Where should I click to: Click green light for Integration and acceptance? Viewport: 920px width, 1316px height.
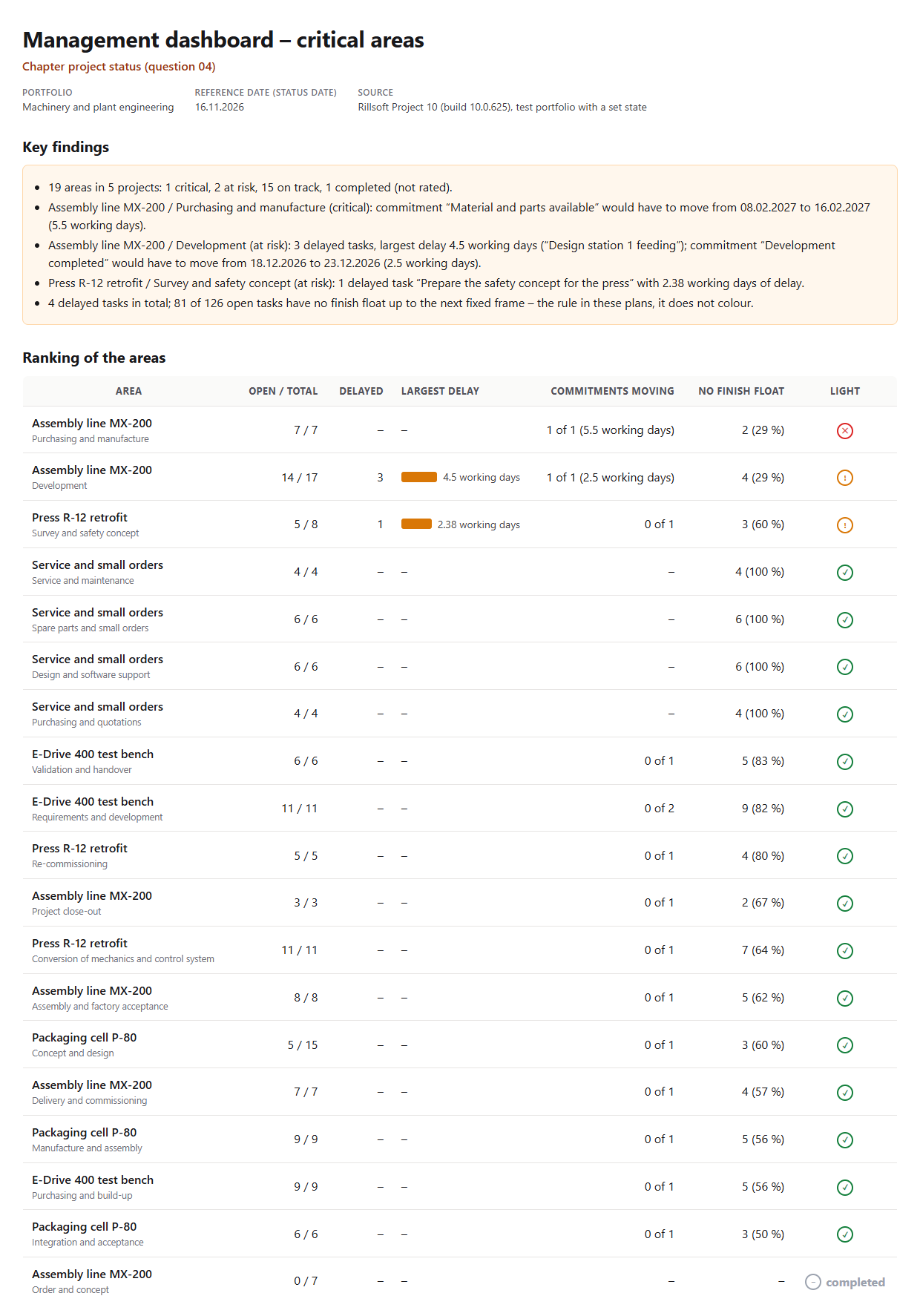(844, 1234)
